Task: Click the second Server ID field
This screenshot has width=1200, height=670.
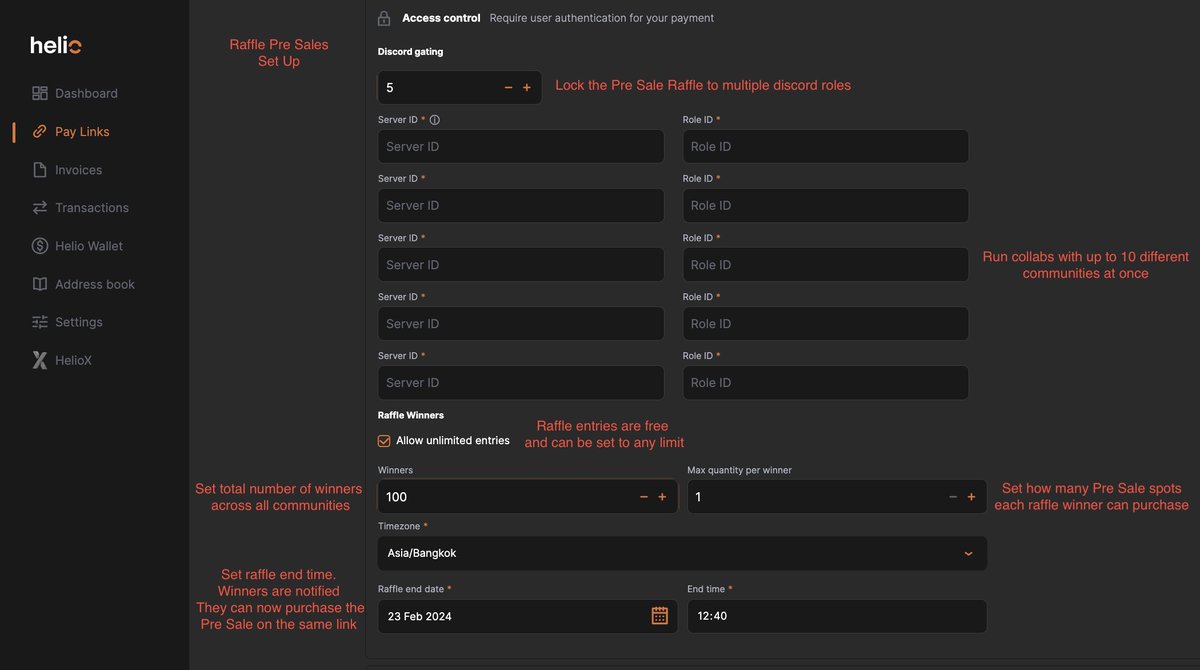Action: click(x=521, y=205)
